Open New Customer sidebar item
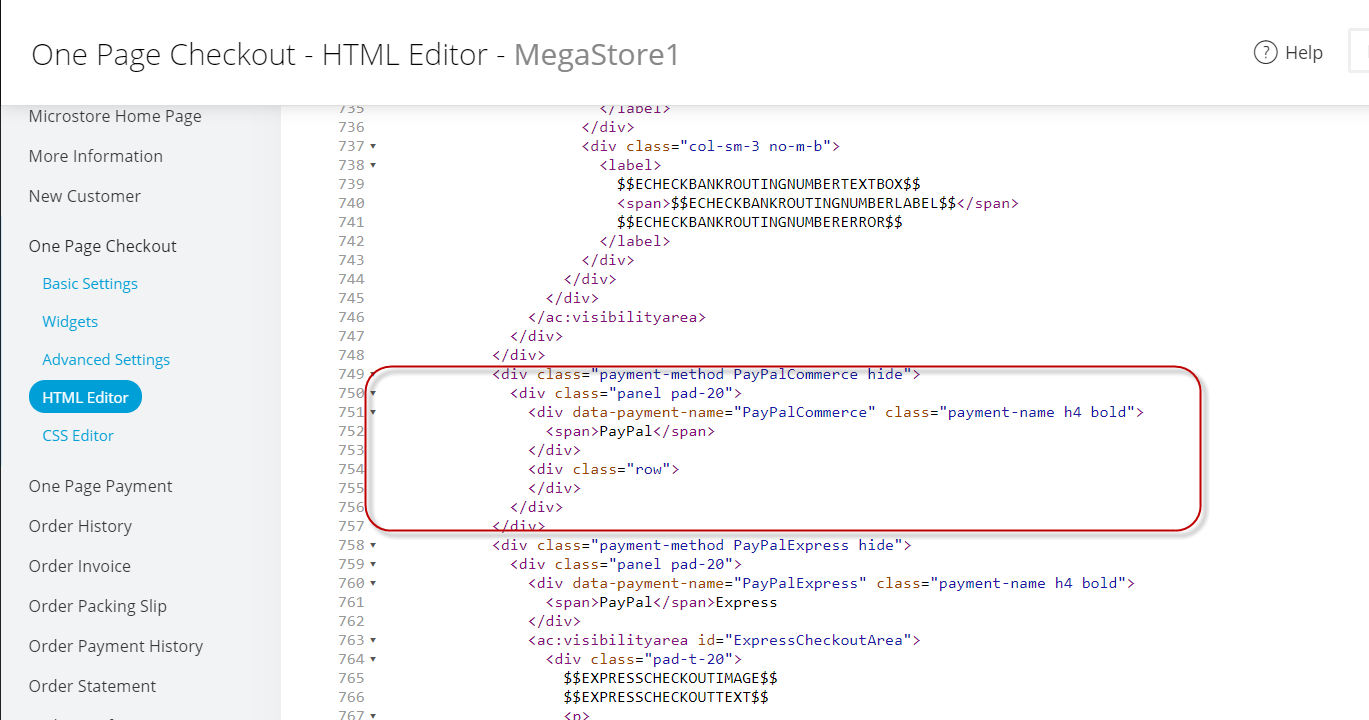The image size is (1369, 720). click(85, 196)
